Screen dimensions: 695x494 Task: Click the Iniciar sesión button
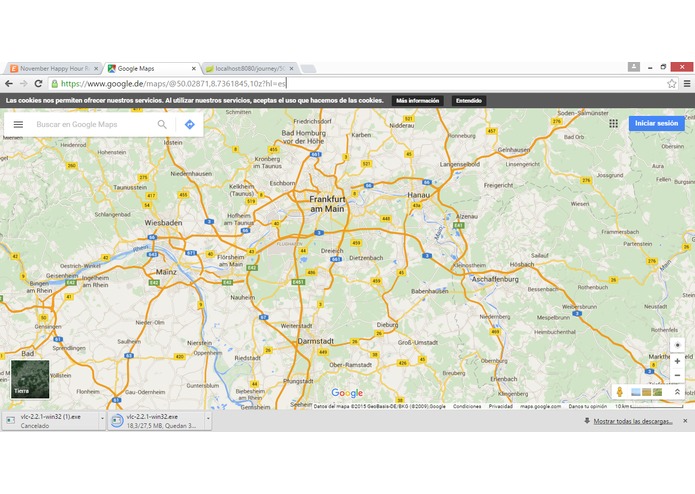pos(656,123)
